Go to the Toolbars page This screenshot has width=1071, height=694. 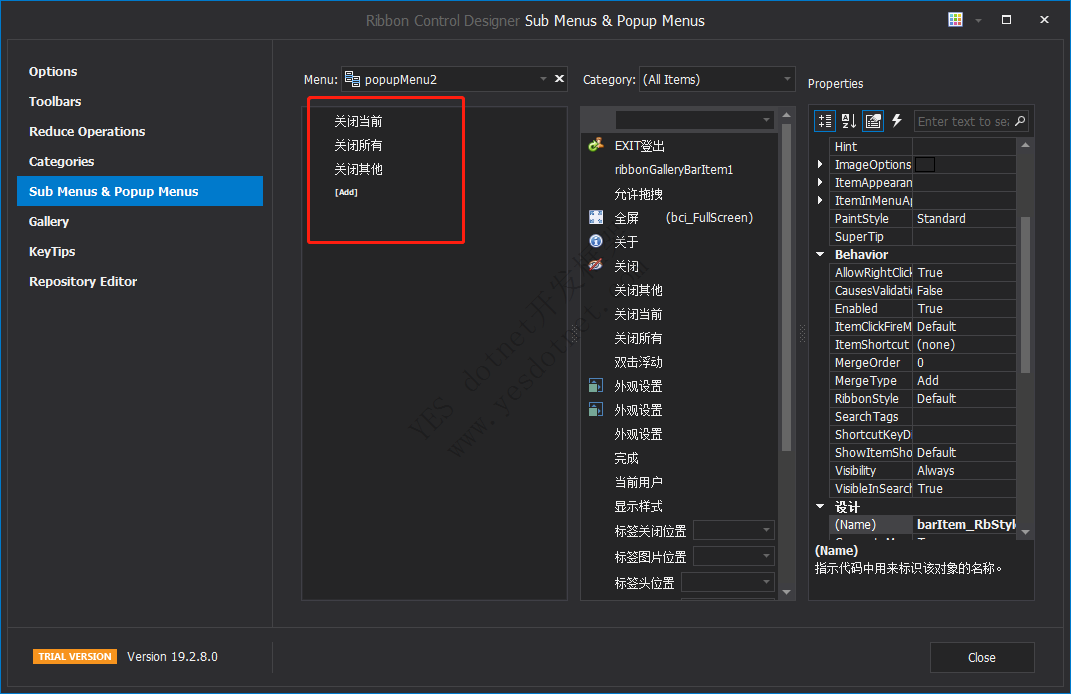click(x=55, y=101)
